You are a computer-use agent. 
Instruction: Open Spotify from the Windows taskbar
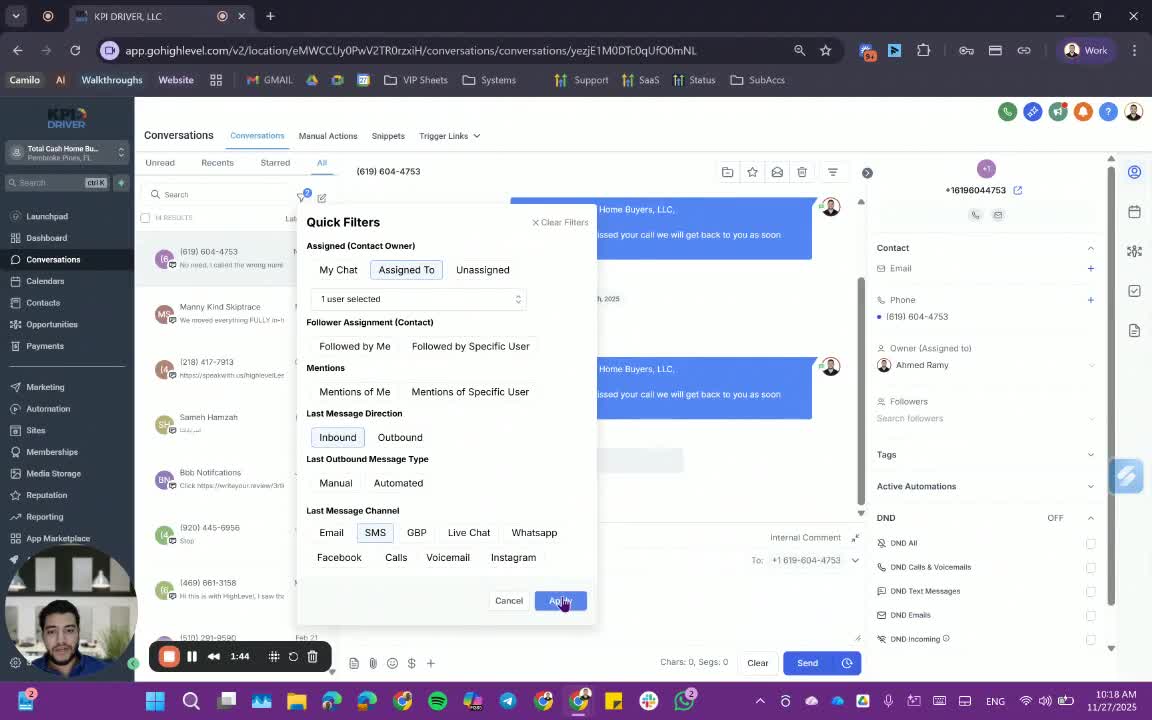437,701
